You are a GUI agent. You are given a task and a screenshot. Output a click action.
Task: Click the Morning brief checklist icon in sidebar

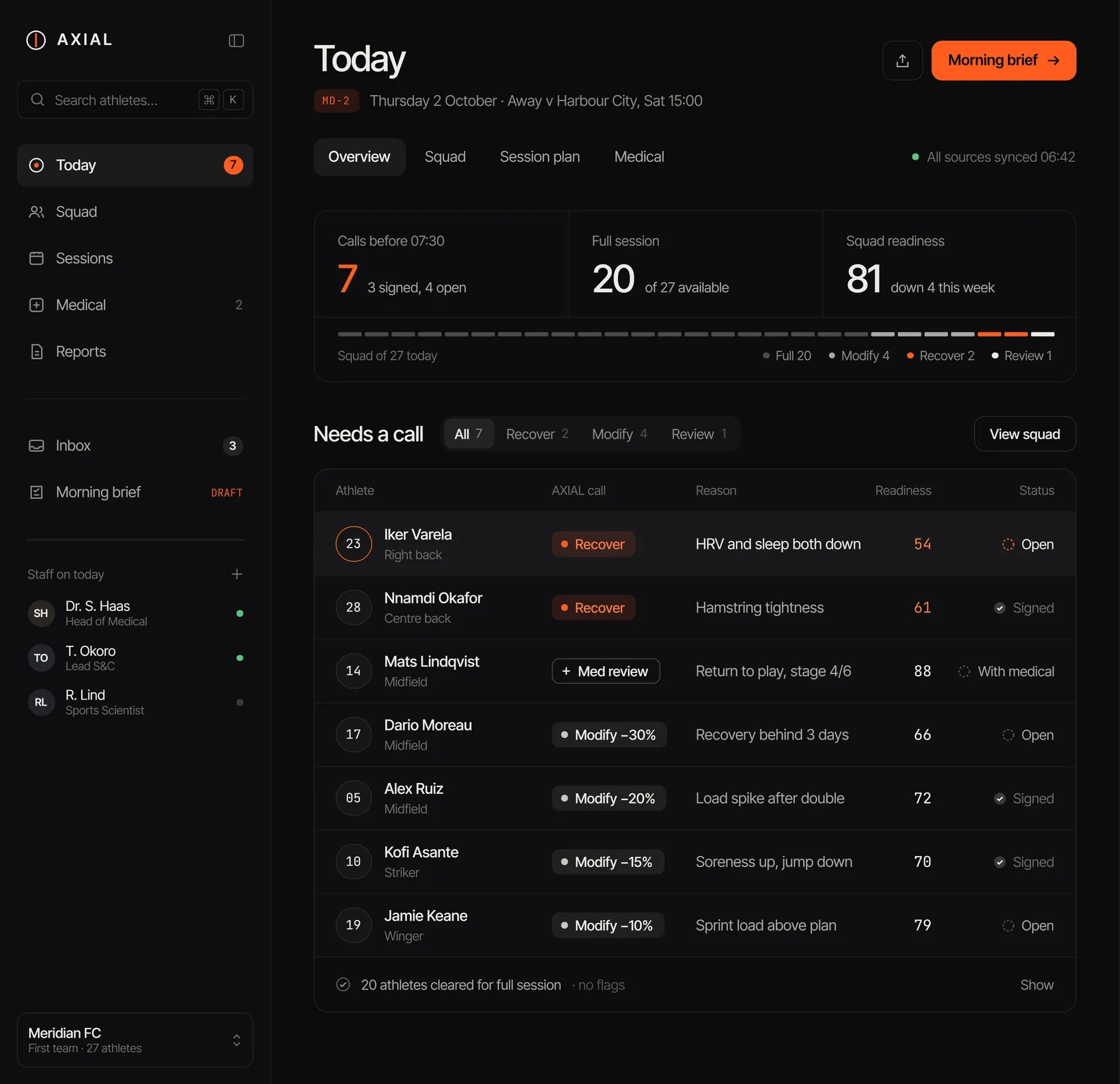[x=37, y=492]
